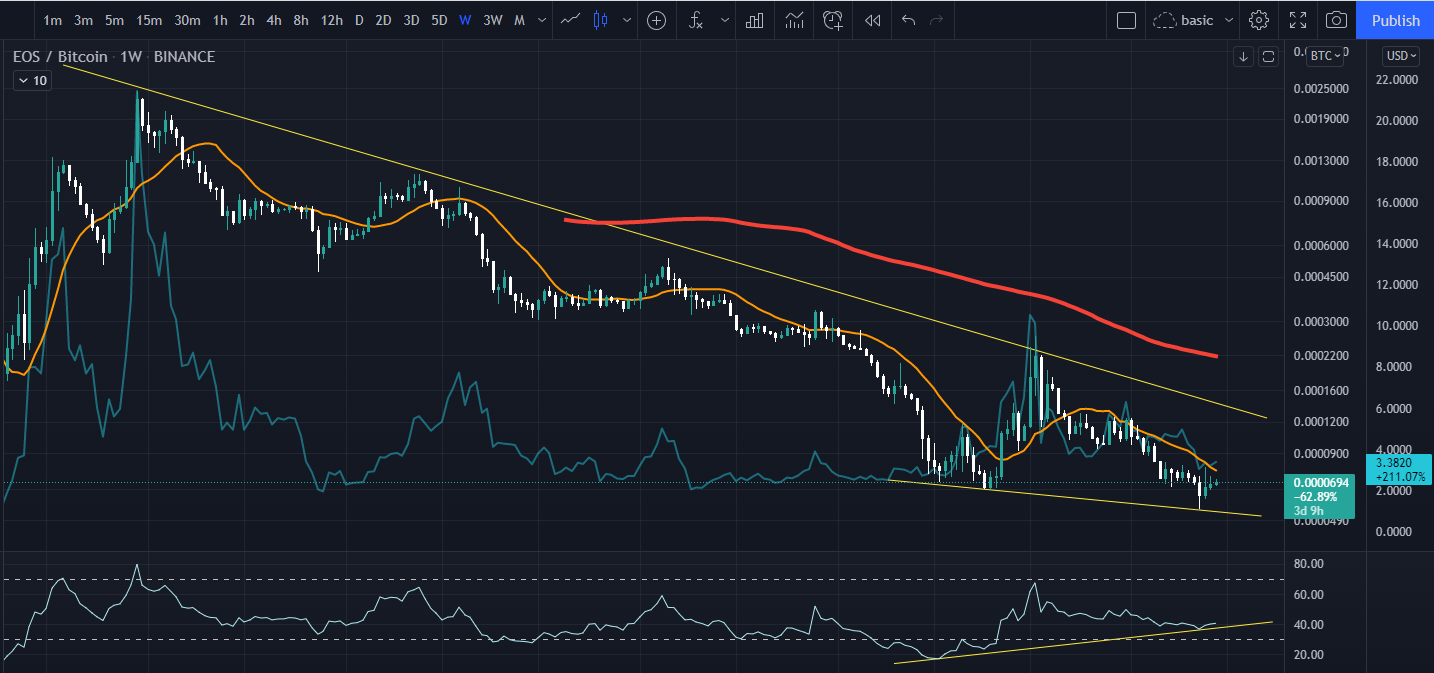Viewport: 1434px width, 673px height.
Task: Open the indicators fx icon
Action: tap(695, 20)
